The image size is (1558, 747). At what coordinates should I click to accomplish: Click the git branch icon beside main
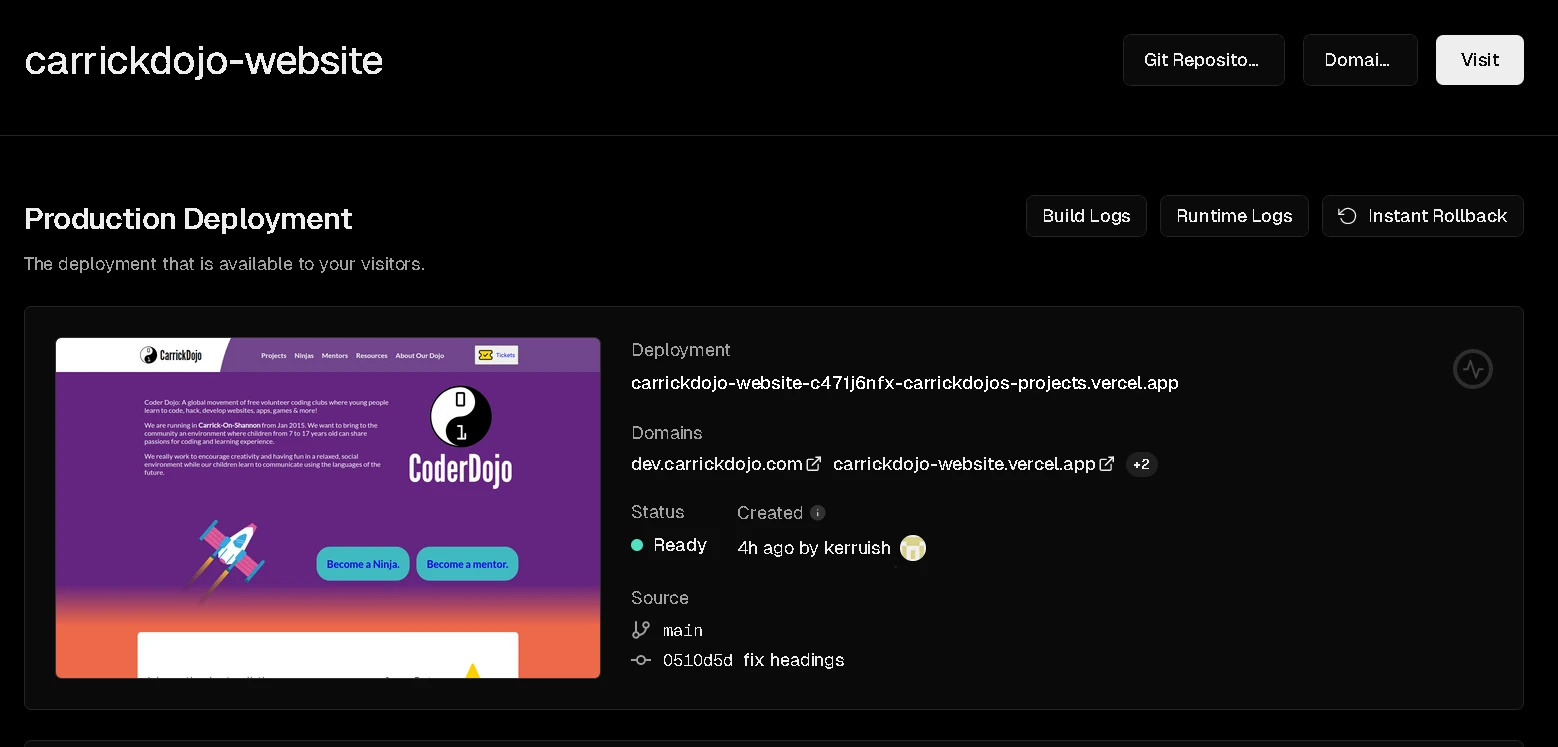(641, 630)
